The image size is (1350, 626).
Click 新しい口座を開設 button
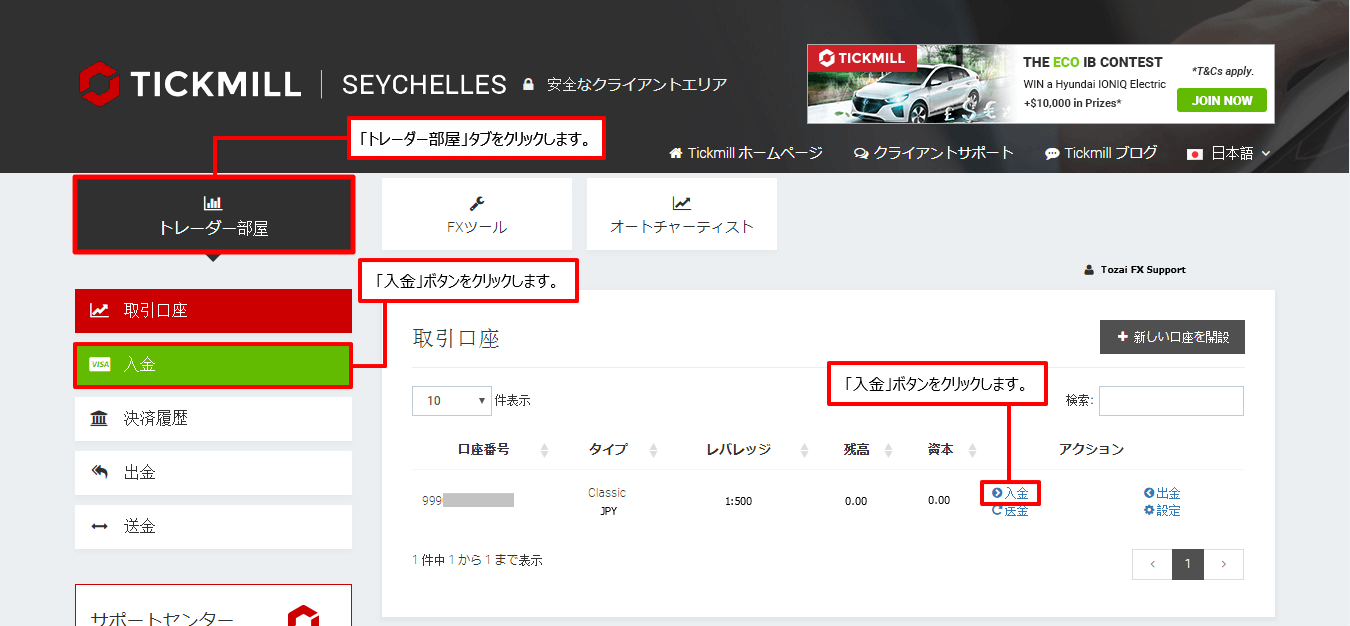pyautogui.click(x=1172, y=338)
